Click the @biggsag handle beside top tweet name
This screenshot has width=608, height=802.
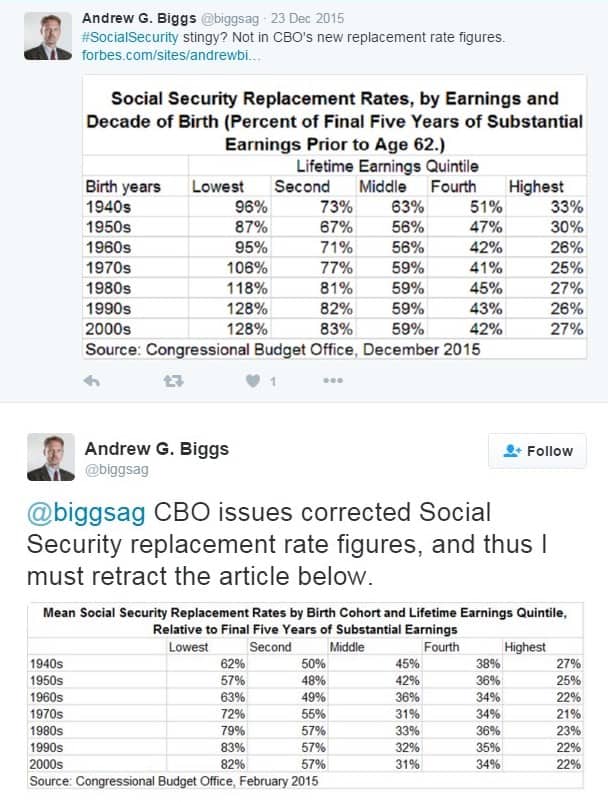pos(230,19)
